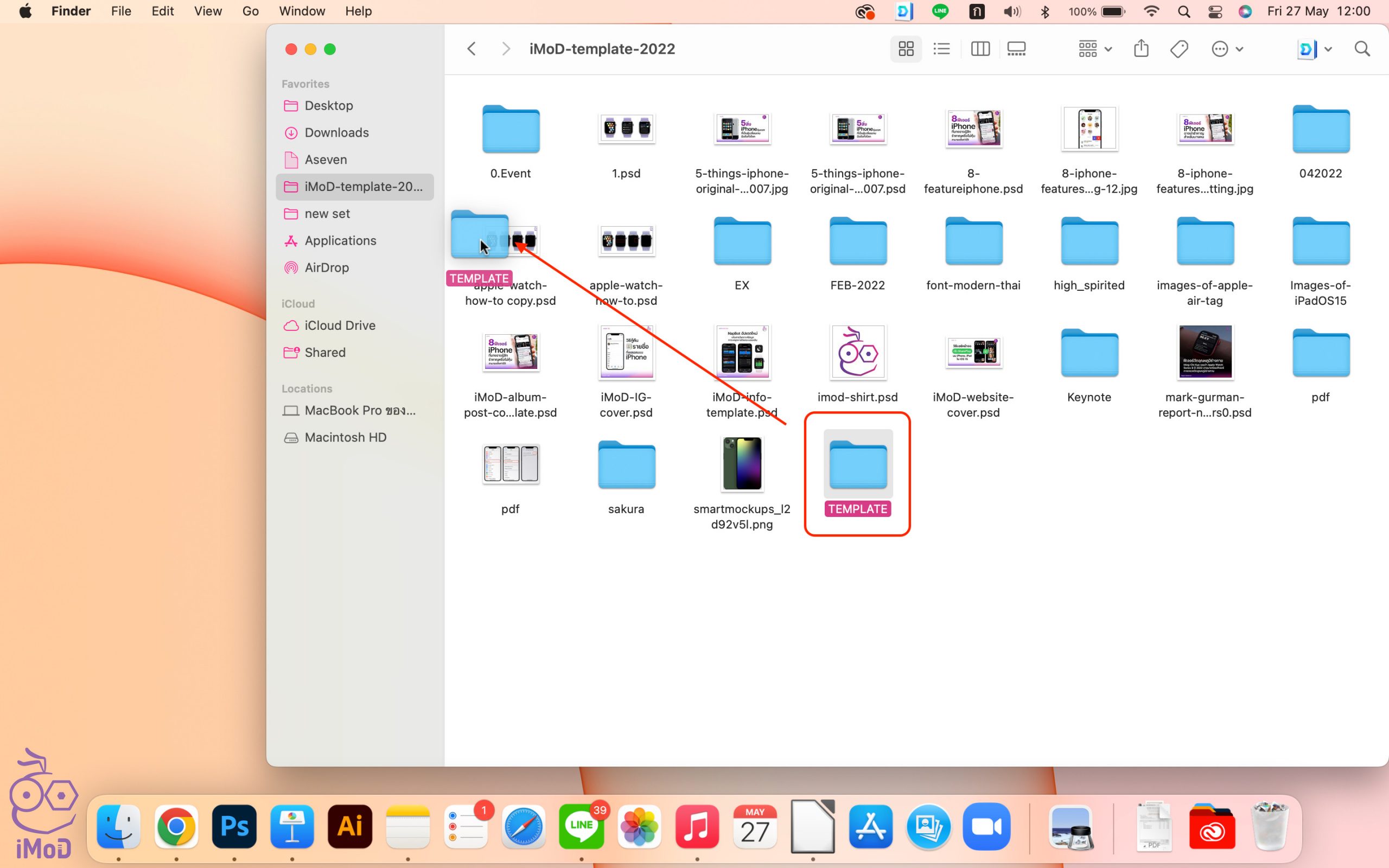Go back with the left chevron
The width and height of the screenshot is (1389, 868).
click(x=472, y=49)
